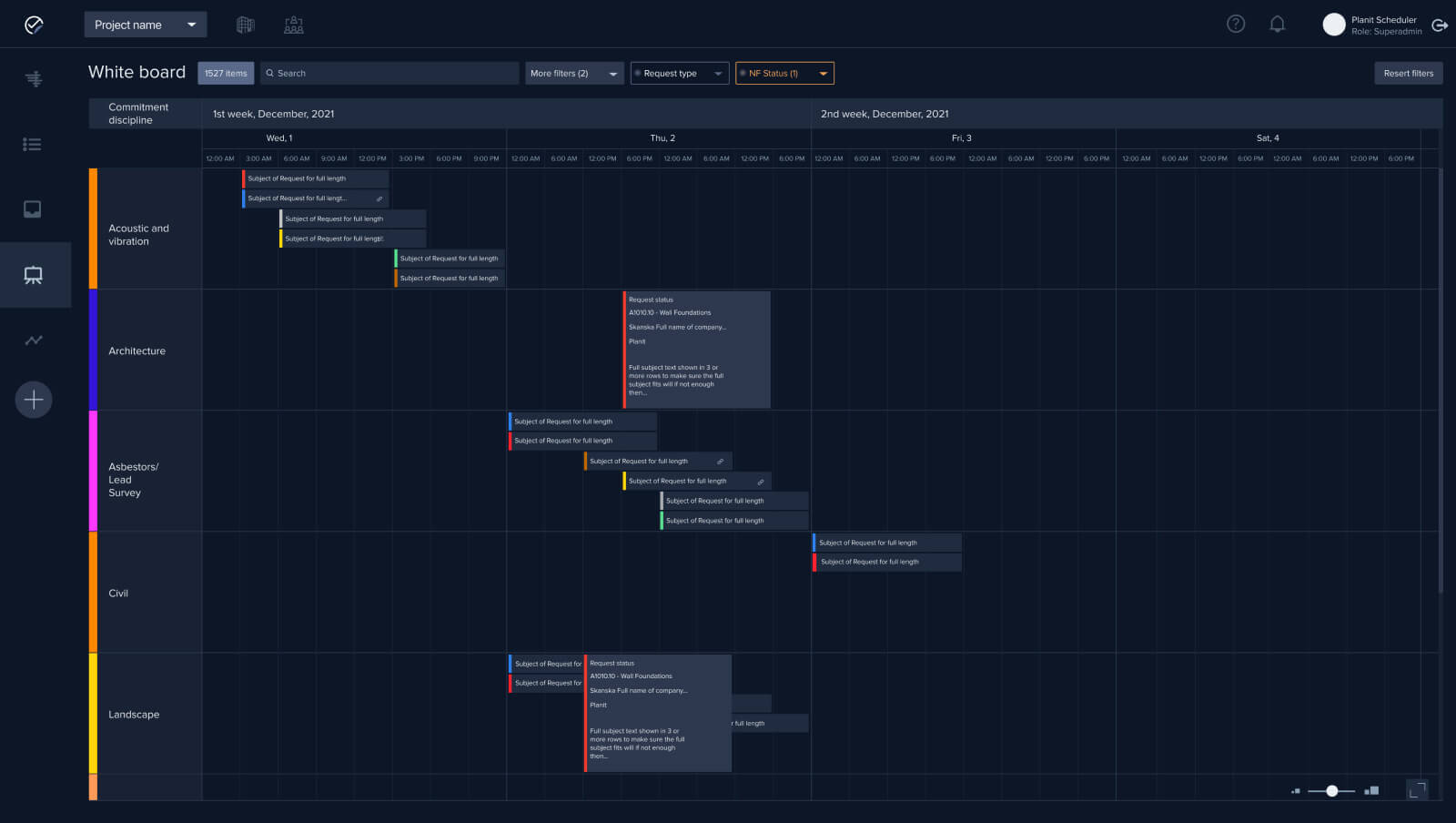Open the timeline chart icon in sidebar
1456x823 pixels.
coord(34,79)
